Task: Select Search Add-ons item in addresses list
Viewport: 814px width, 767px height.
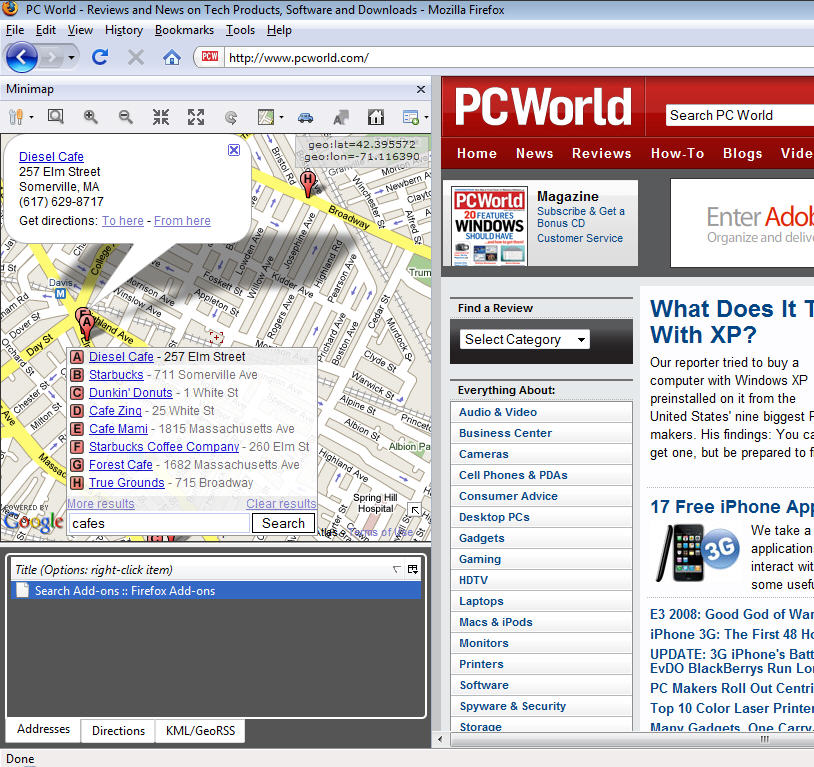Action: pos(124,591)
